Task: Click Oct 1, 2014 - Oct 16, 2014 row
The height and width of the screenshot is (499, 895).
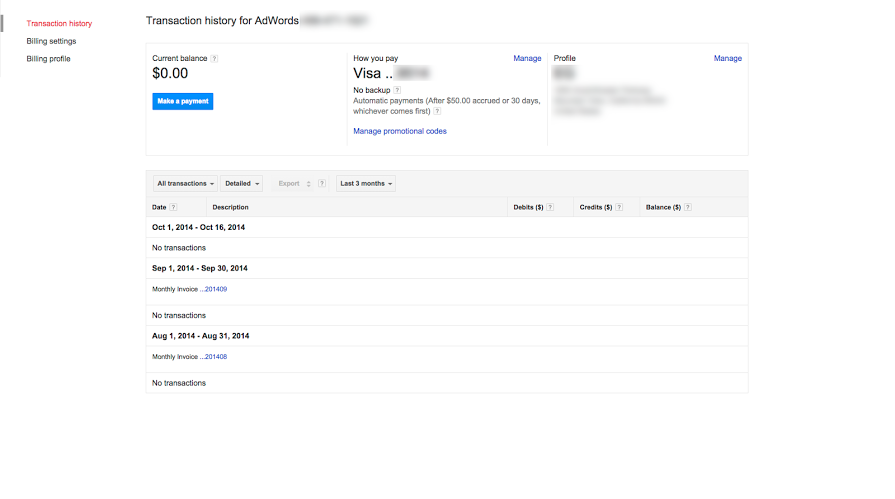Action: click(x=447, y=227)
